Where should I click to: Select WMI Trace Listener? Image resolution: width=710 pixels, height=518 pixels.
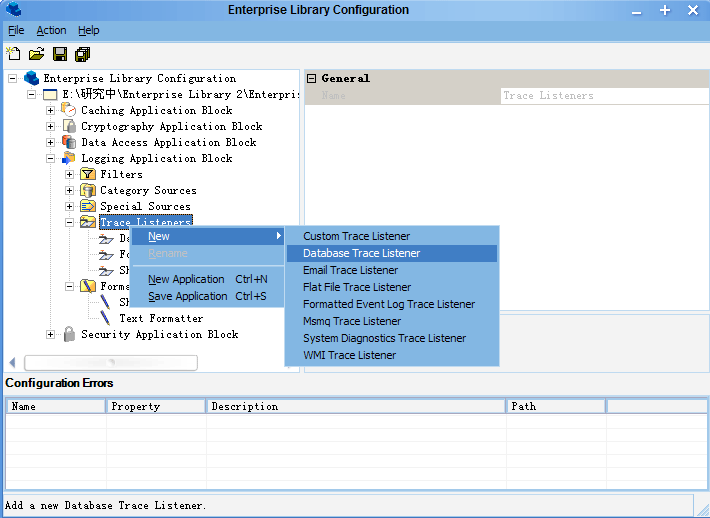tap(392, 355)
